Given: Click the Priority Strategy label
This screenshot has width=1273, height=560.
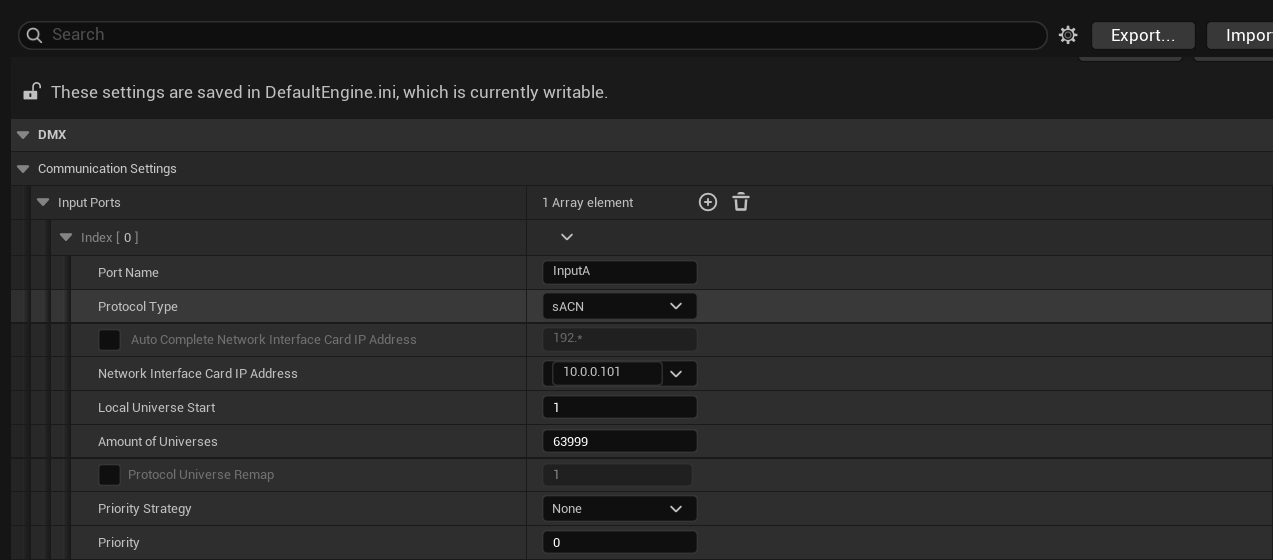Looking at the screenshot, I should pos(145,509).
